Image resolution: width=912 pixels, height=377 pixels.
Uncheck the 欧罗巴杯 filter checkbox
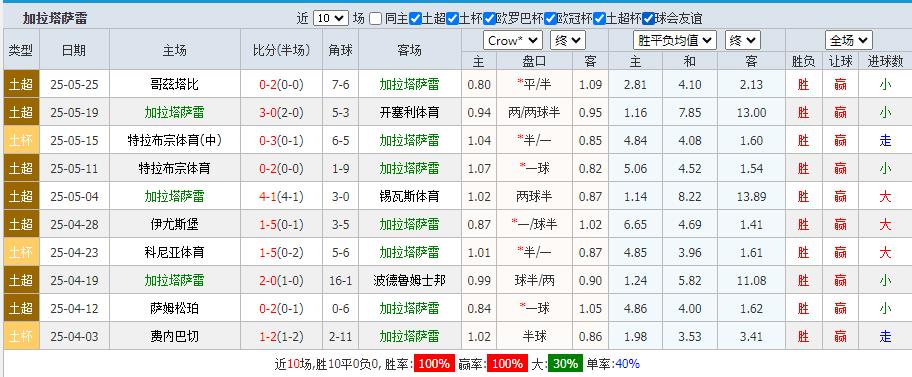click(x=490, y=19)
